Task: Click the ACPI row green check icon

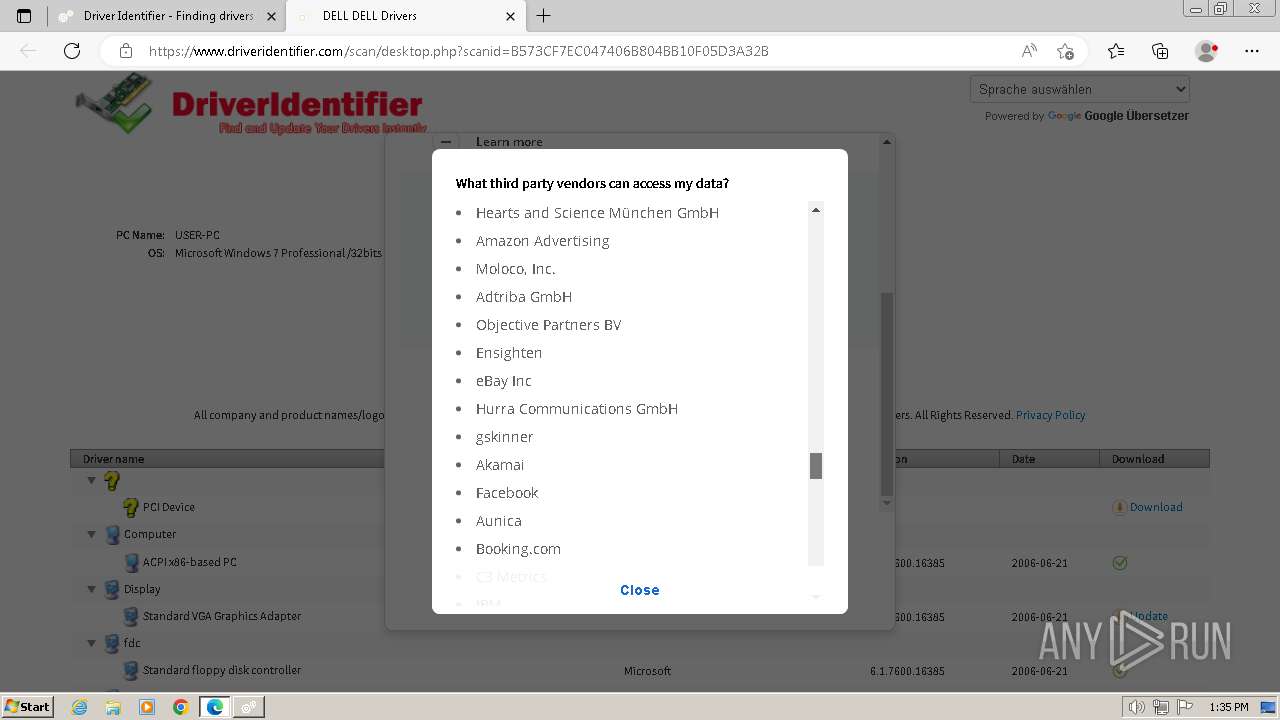Action: 1120,563
